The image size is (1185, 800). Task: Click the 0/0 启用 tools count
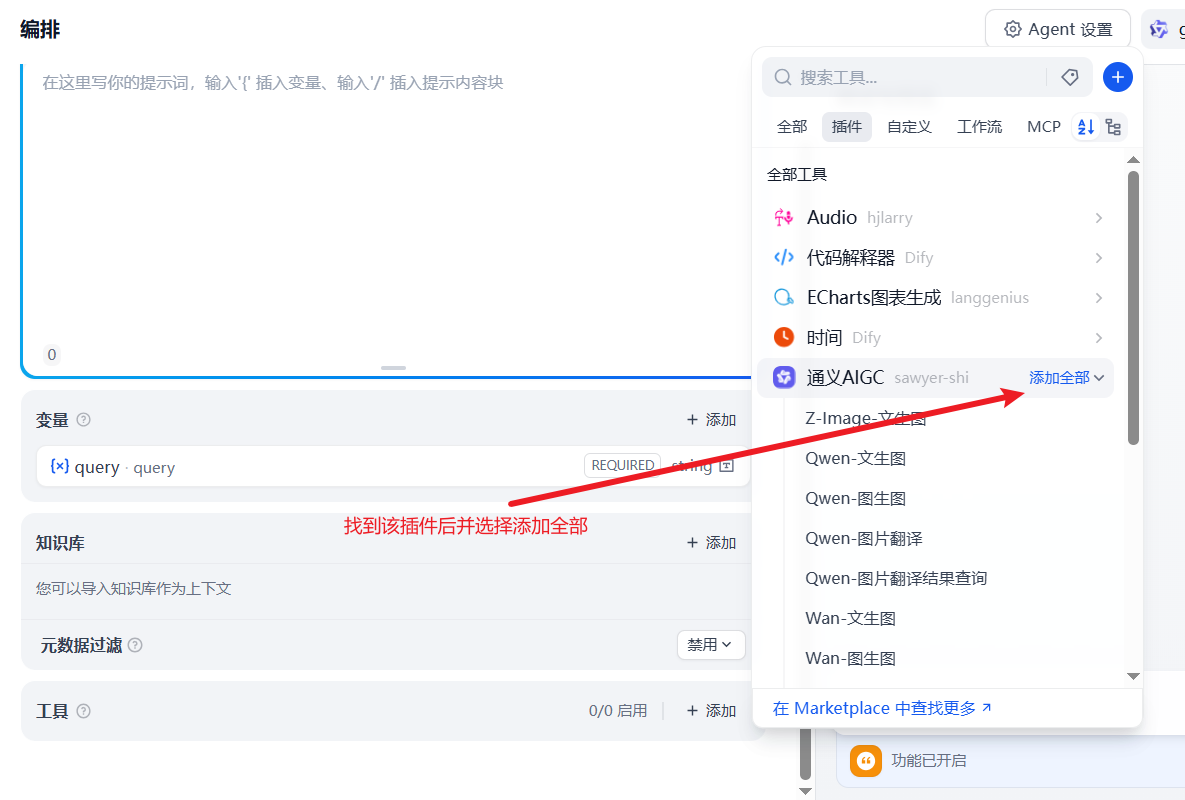(x=617, y=711)
